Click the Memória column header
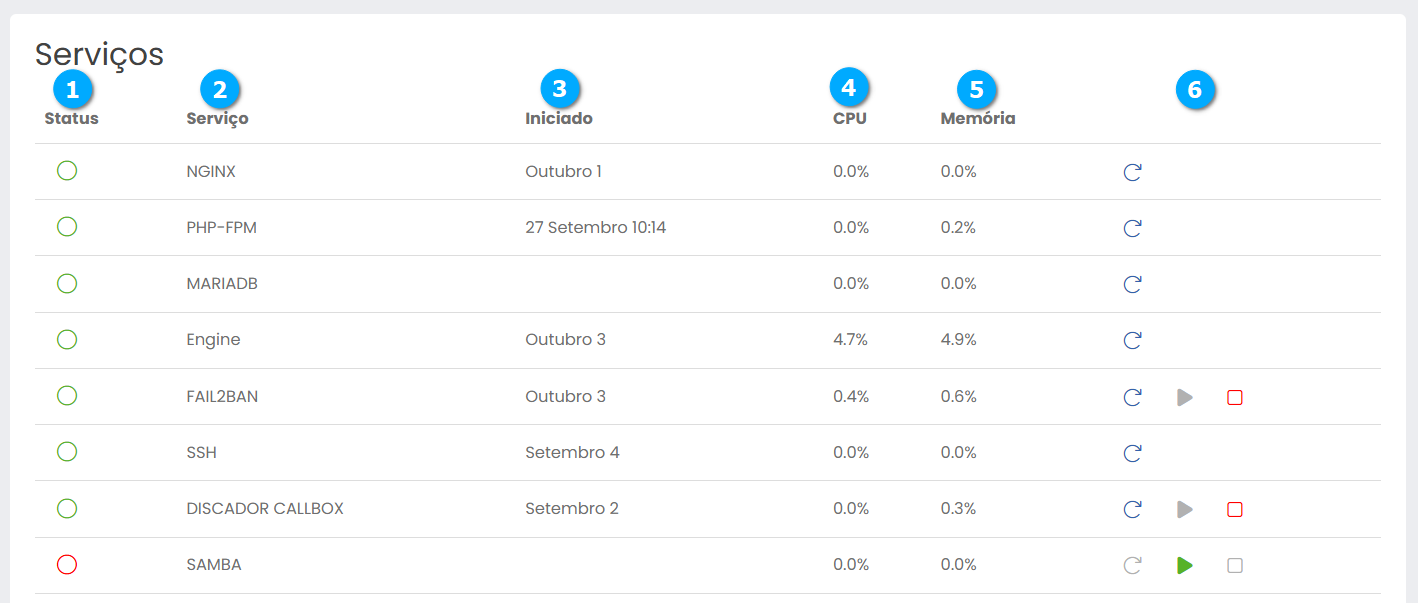The width and height of the screenshot is (1418, 603). (x=978, y=118)
